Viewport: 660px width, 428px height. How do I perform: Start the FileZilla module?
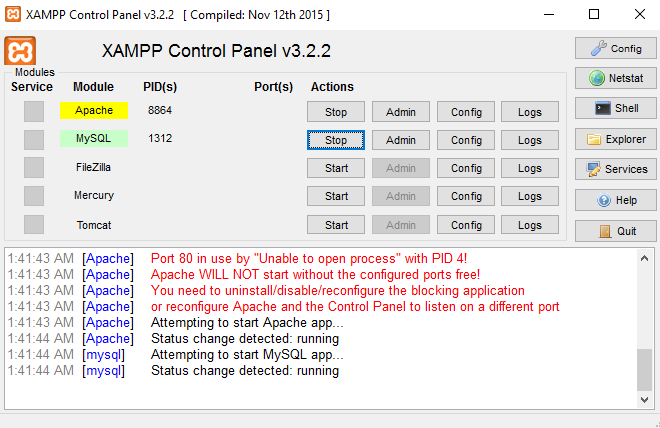(336, 168)
